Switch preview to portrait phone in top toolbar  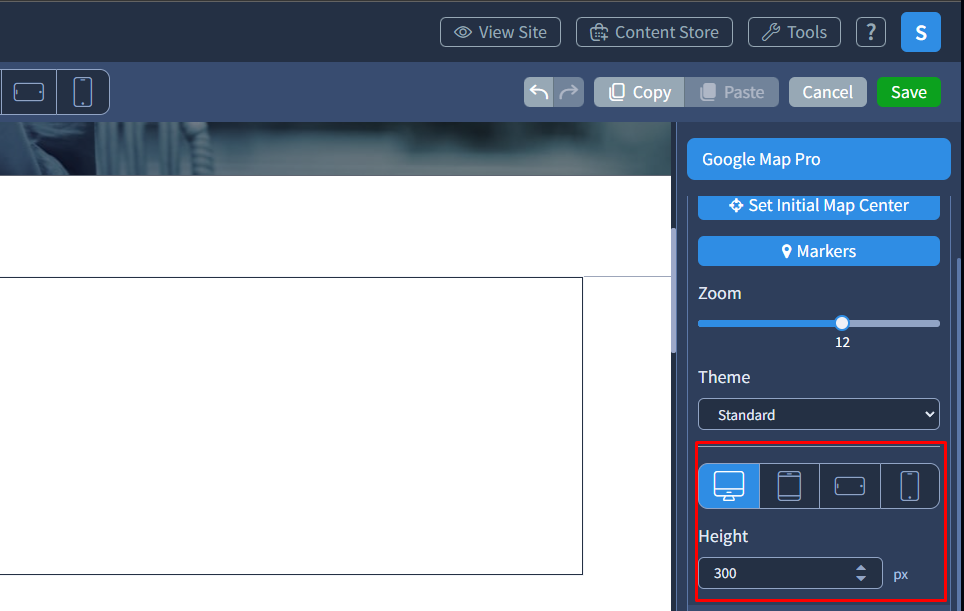click(x=83, y=92)
